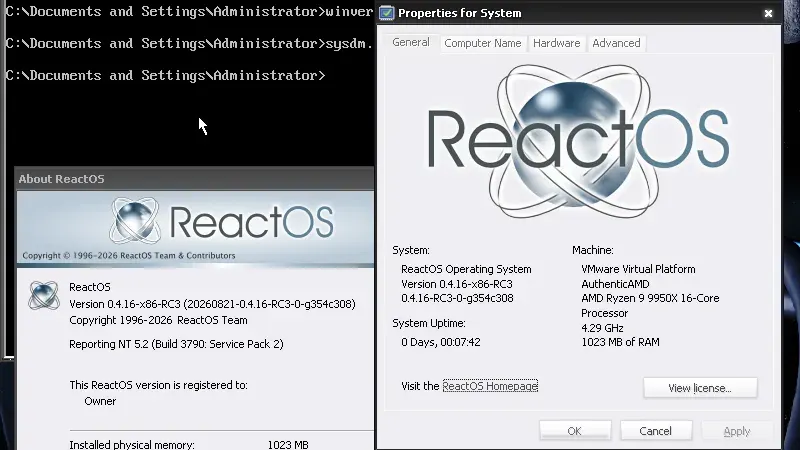Click the banner copyright 'ReactOS Team & Contributors'
Screen dimensions: 800x450
[x=177, y=255]
